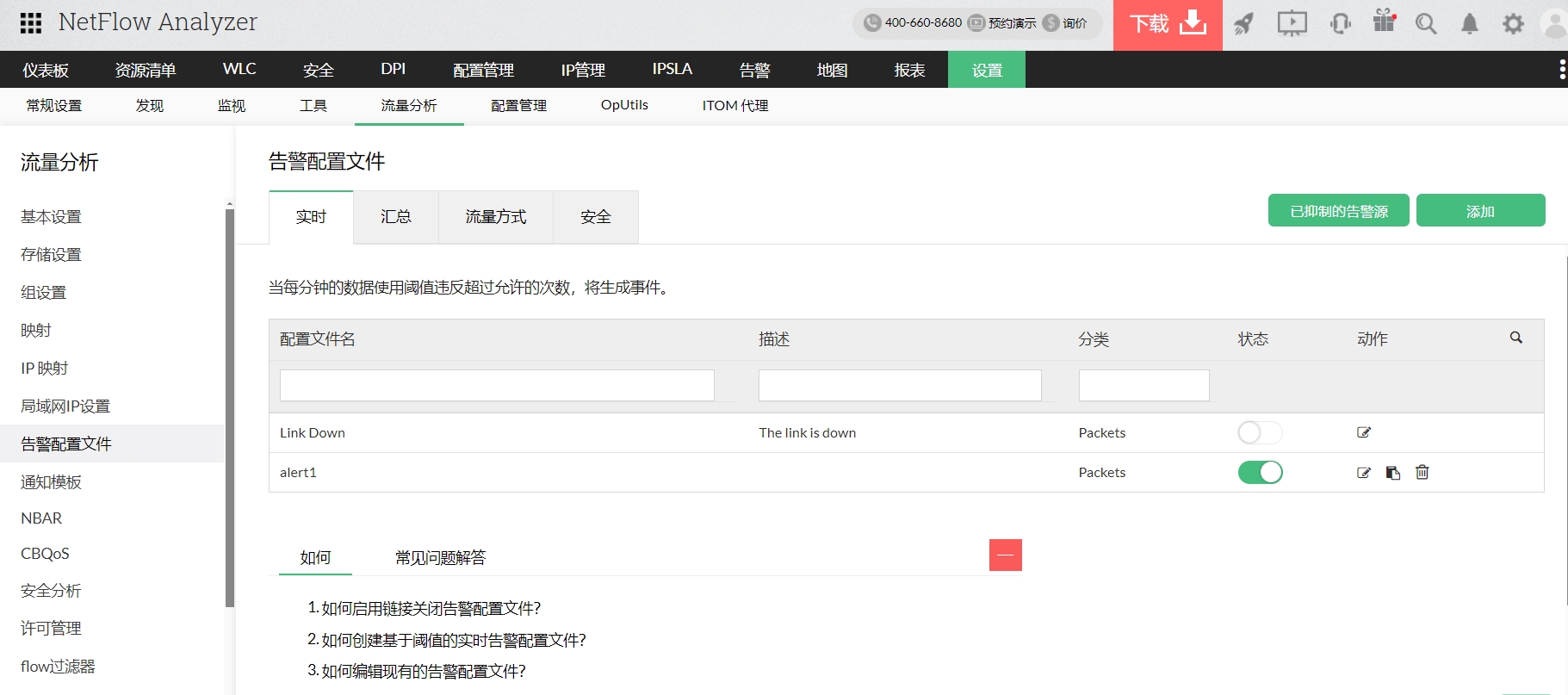Viewport: 1568px width, 695px height.
Task: Switch to the 汇总 tab
Action: (396, 217)
